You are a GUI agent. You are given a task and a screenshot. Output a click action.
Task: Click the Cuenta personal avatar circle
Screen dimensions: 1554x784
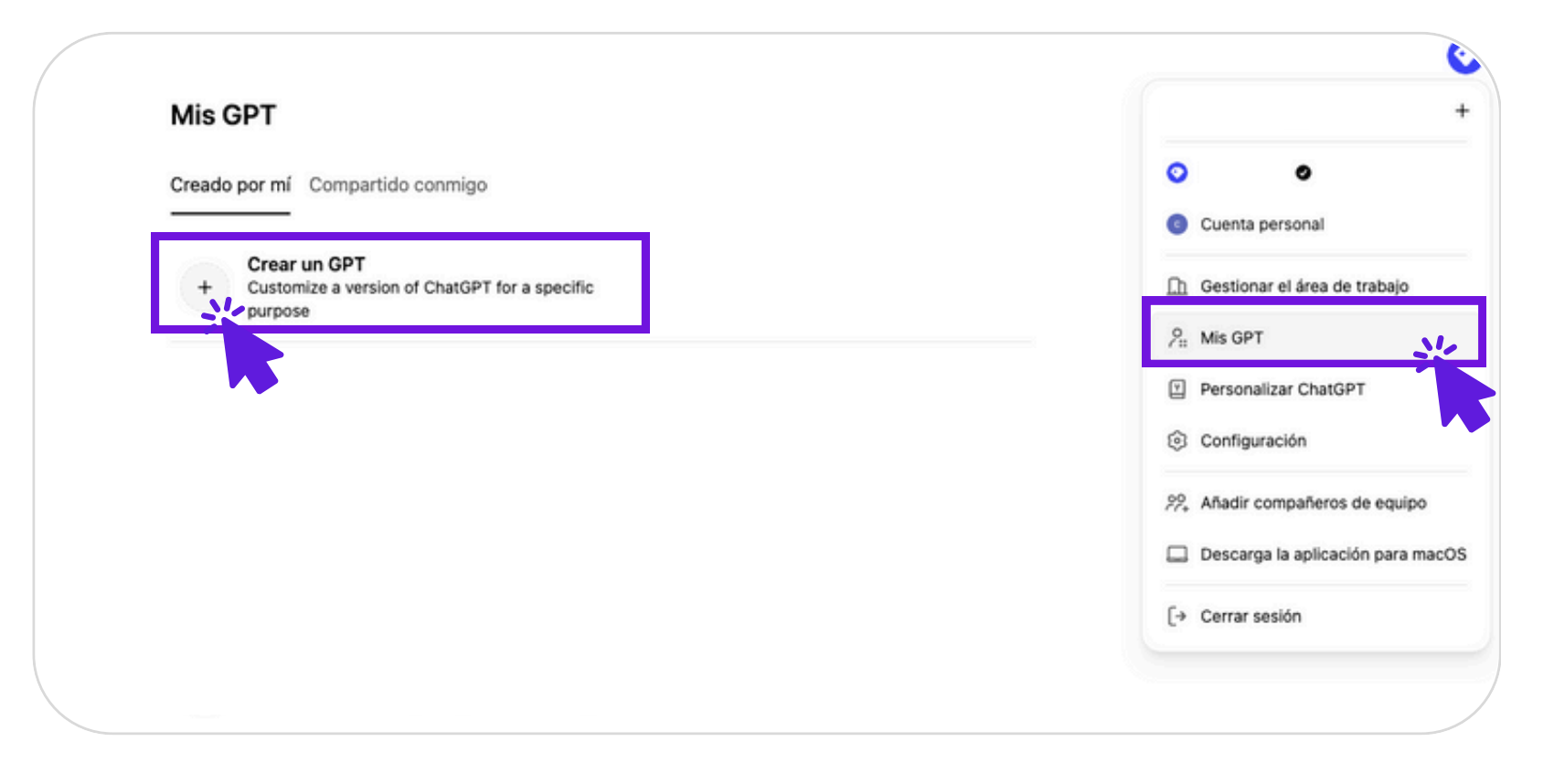1177,224
